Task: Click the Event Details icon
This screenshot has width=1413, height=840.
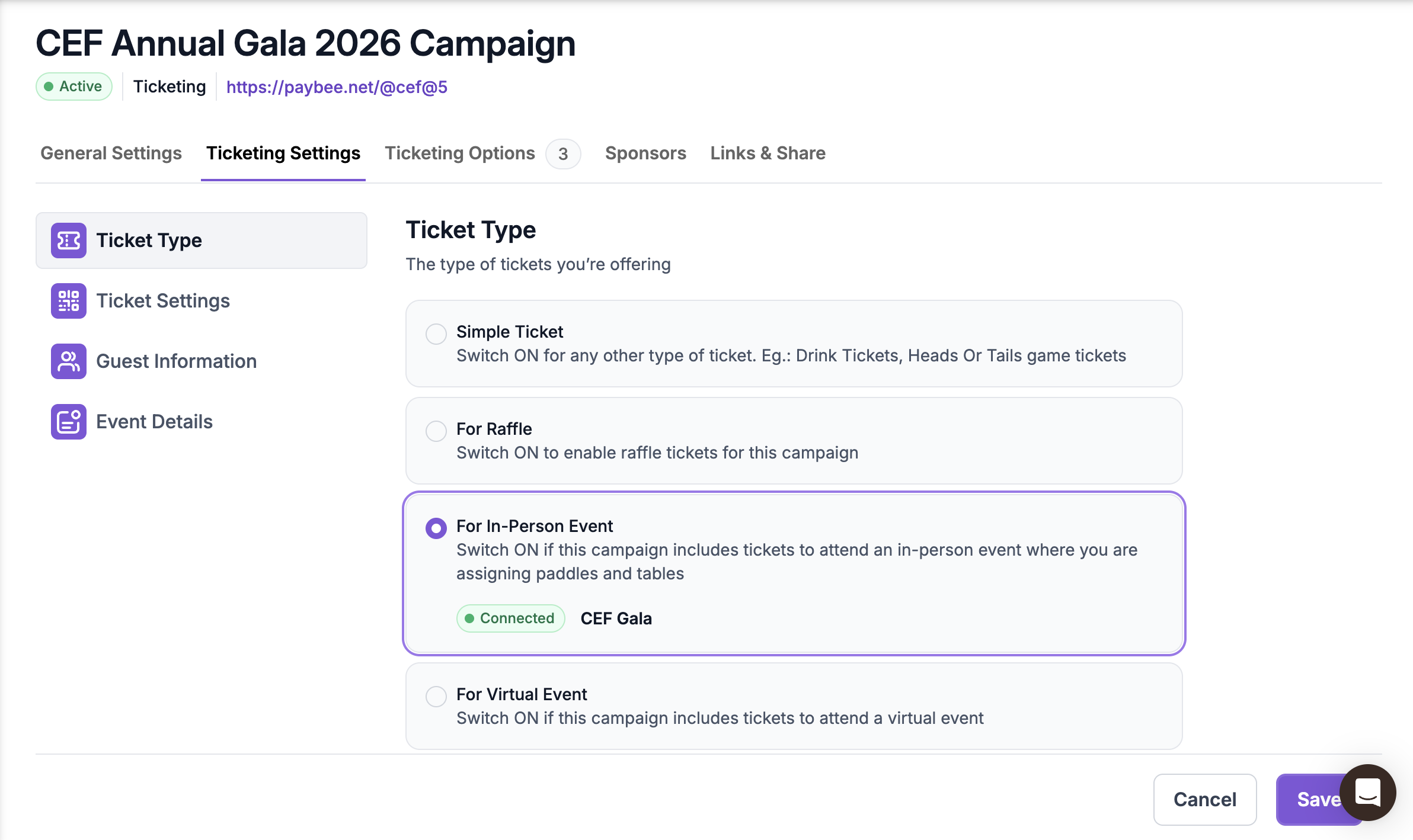Action: coord(69,422)
